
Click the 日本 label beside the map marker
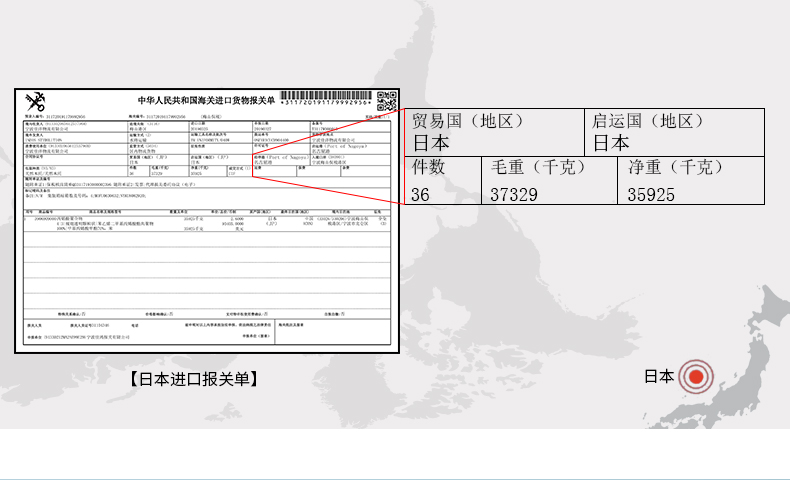658,377
